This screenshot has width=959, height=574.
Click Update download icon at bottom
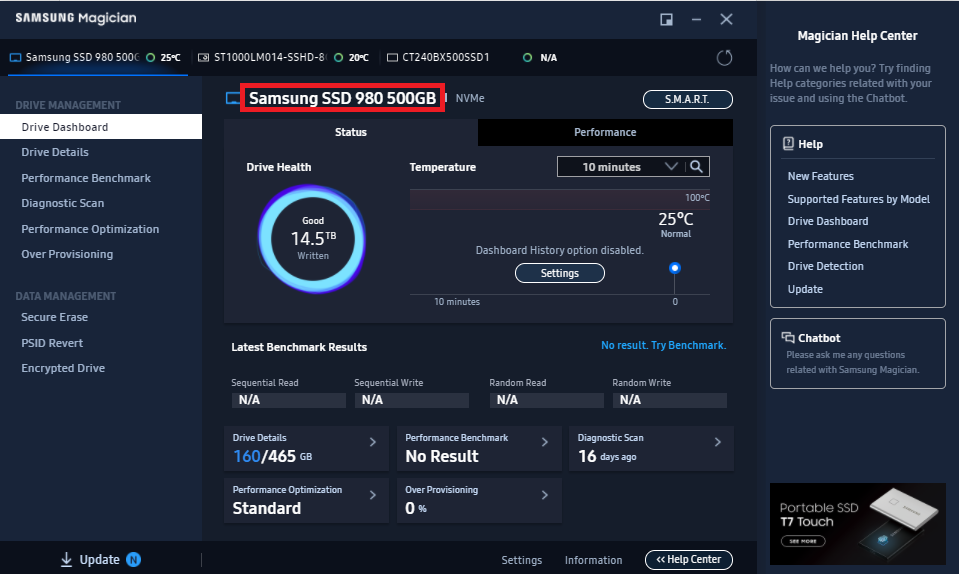66,559
